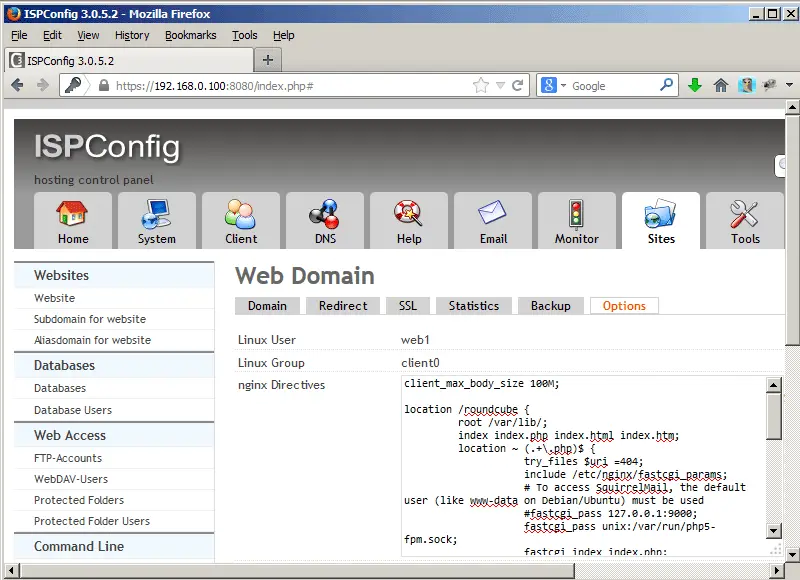
Task: Open the toolbar overflow dropdown arrow
Action: 789,85
